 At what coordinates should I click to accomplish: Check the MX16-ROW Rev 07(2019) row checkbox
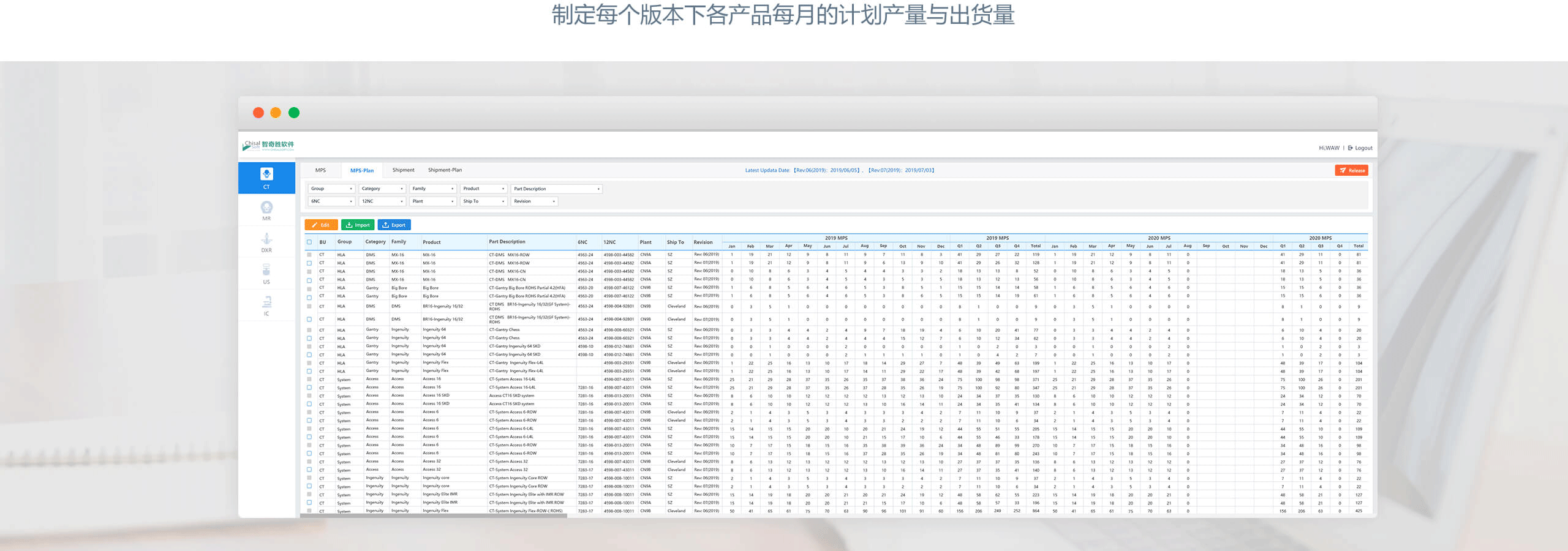[x=309, y=263]
